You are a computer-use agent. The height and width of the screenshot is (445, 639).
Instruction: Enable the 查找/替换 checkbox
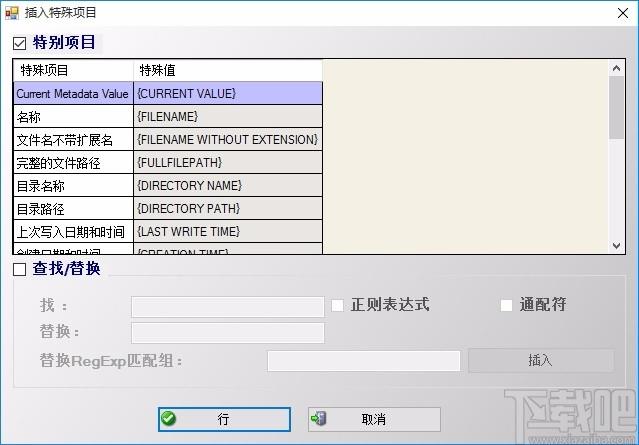coord(20,269)
